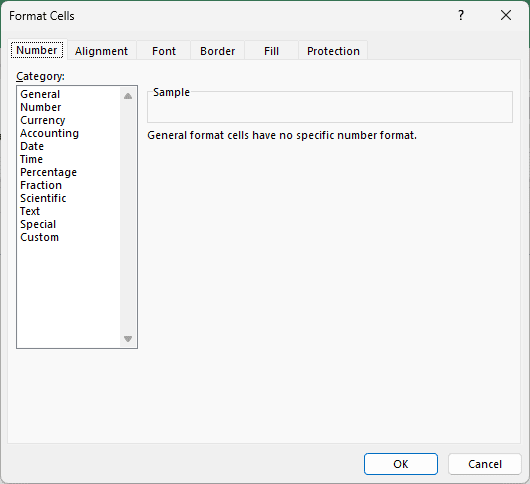530x484 pixels.
Task: Dismiss the dialog with Cancel
Action: [x=485, y=464]
